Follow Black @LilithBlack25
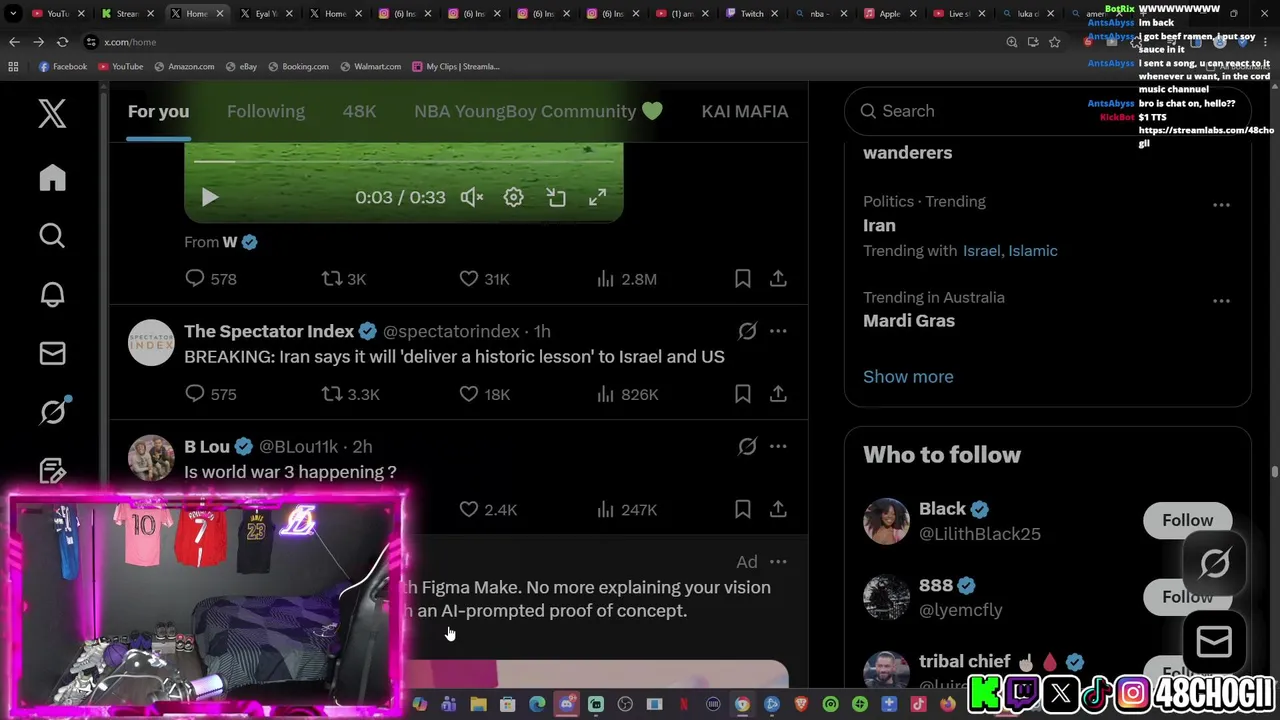Screen dimensions: 1280x720 pos(1187,520)
